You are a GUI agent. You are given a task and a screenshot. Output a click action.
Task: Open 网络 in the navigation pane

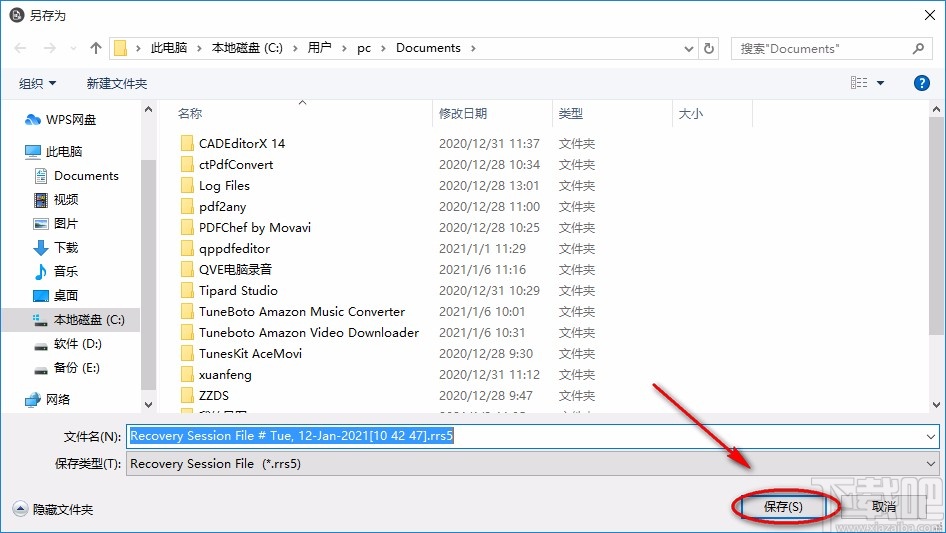pyautogui.click(x=48, y=400)
